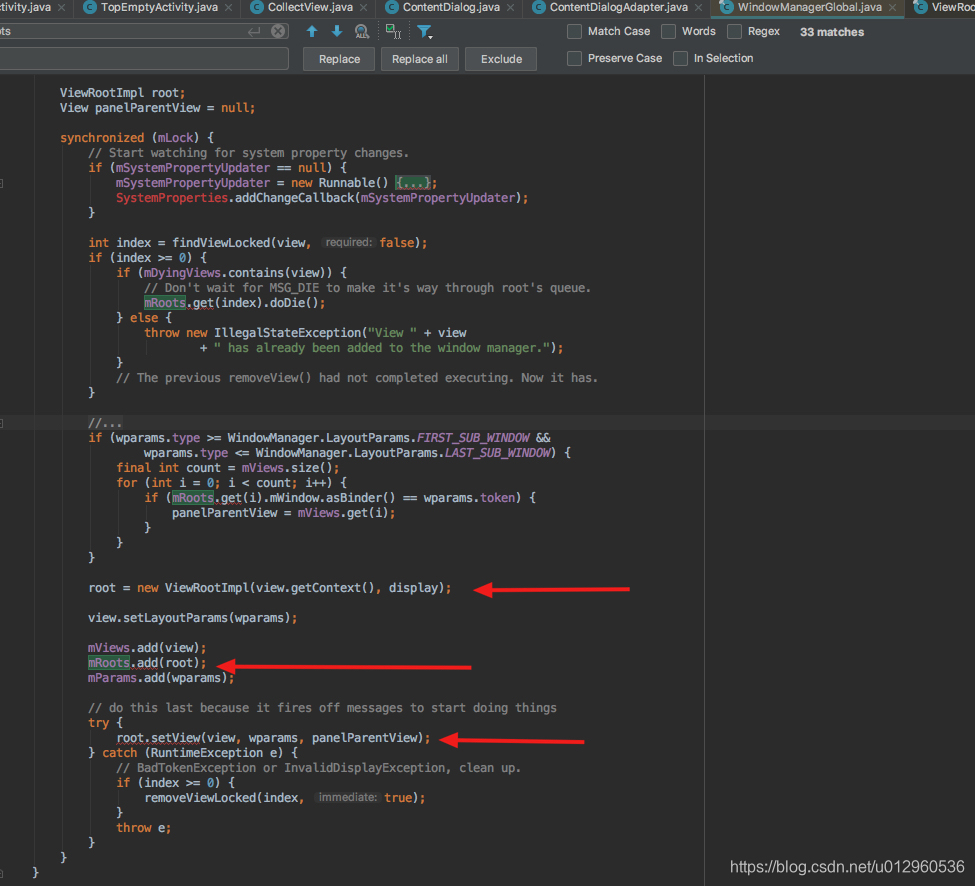Screen dimensions: 975x886
Task: Open the search filter funnel icon
Action: [425, 31]
